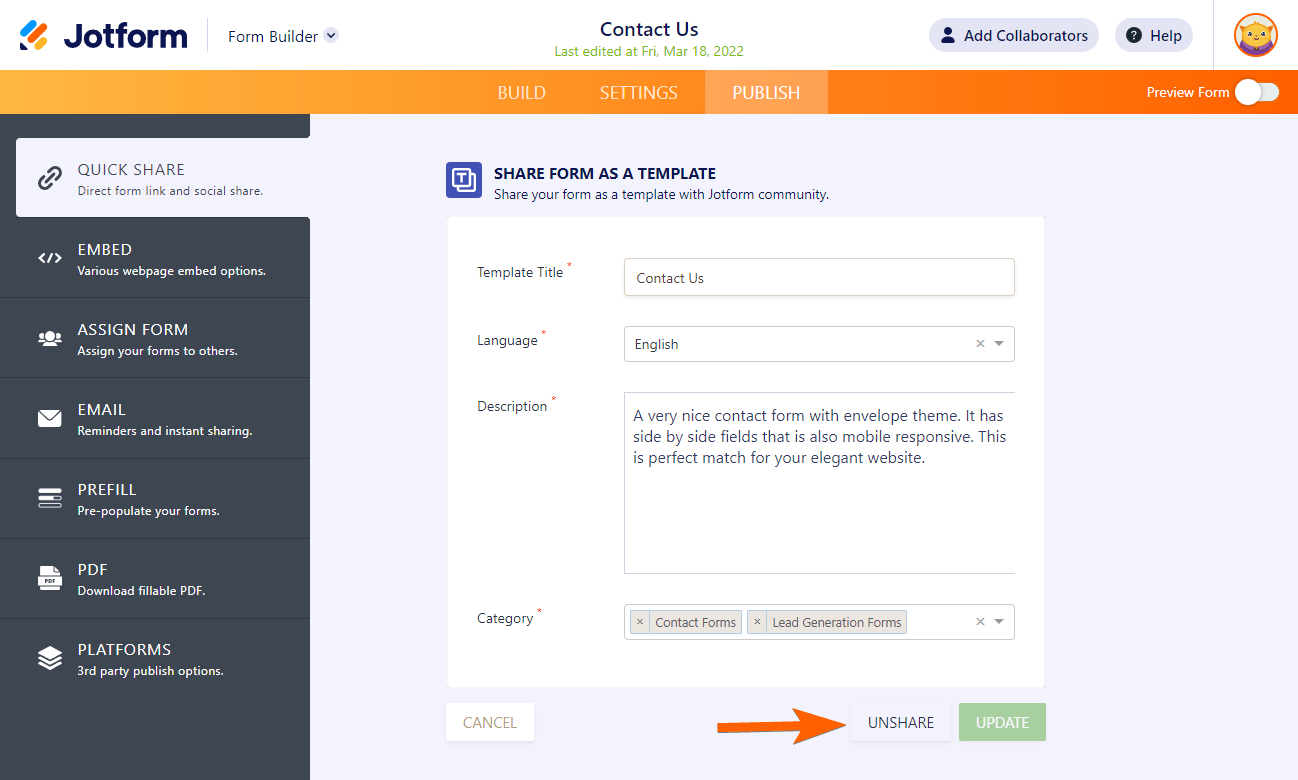The height and width of the screenshot is (780, 1298).
Task: Open the Assign Form people icon
Action: (x=49, y=338)
